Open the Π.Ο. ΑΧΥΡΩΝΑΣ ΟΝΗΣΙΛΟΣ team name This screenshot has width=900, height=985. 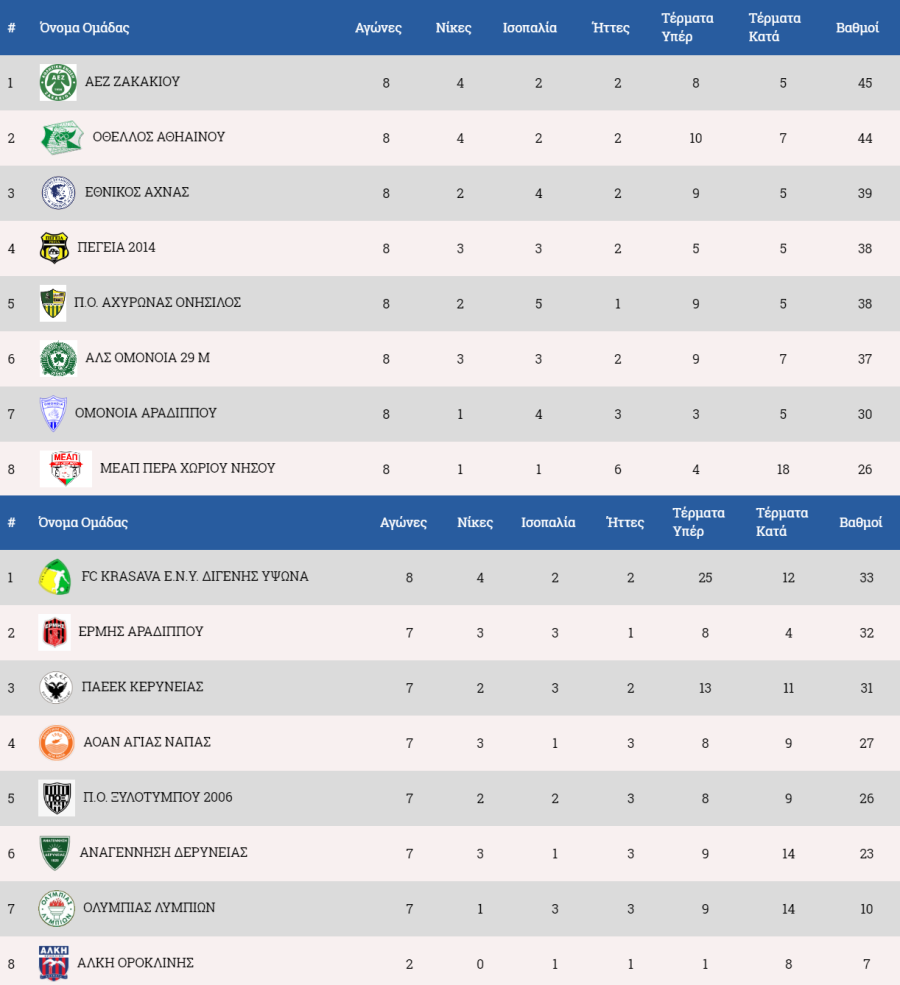click(x=158, y=302)
